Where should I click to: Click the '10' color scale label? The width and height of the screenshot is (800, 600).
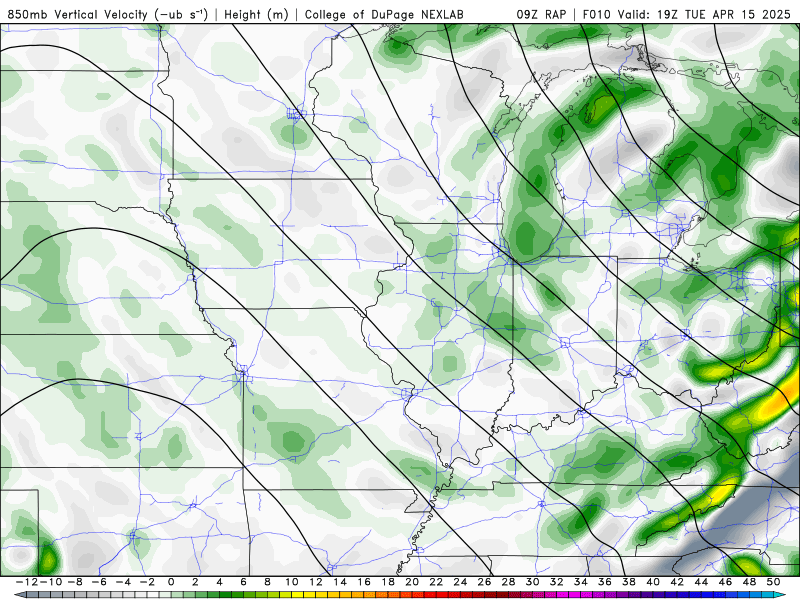pyautogui.click(x=291, y=582)
